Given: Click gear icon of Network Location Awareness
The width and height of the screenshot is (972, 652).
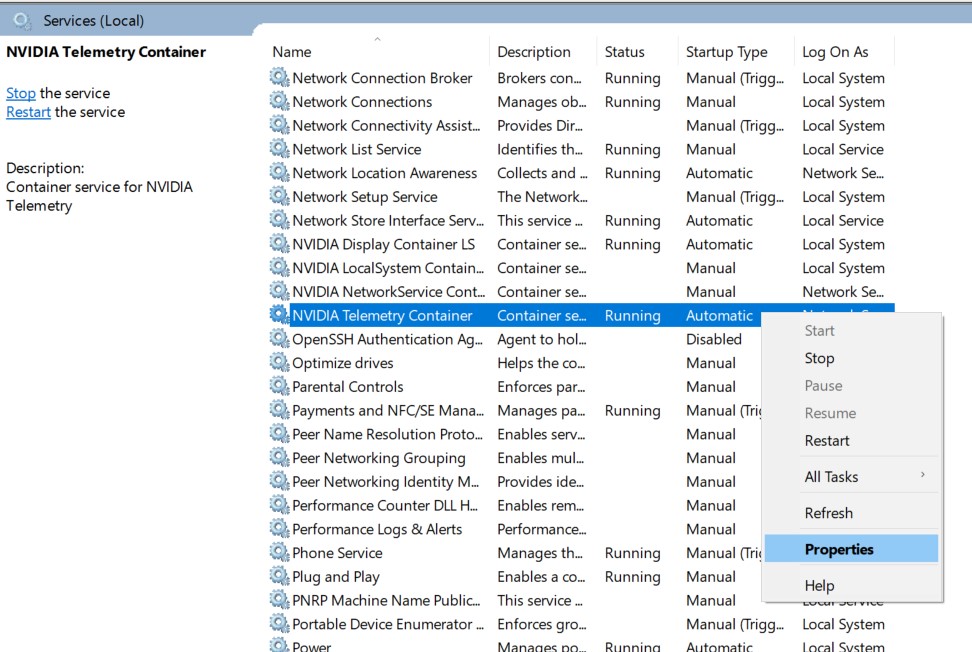Looking at the screenshot, I should point(279,172).
